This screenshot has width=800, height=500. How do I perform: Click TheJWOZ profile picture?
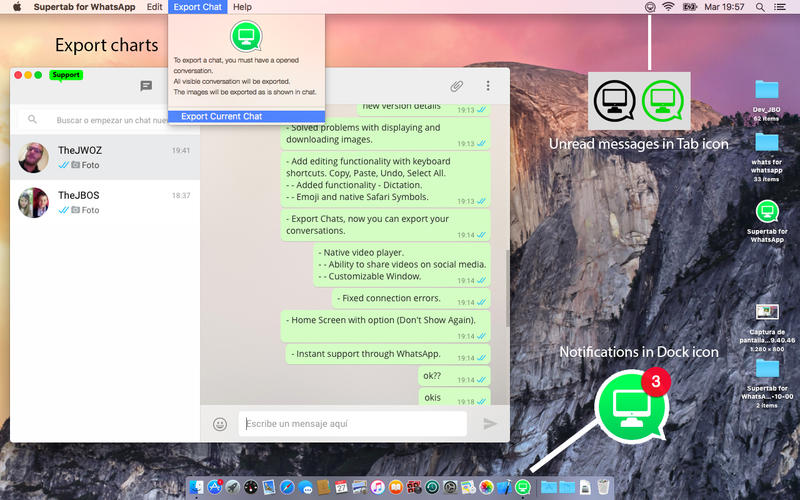point(33,157)
